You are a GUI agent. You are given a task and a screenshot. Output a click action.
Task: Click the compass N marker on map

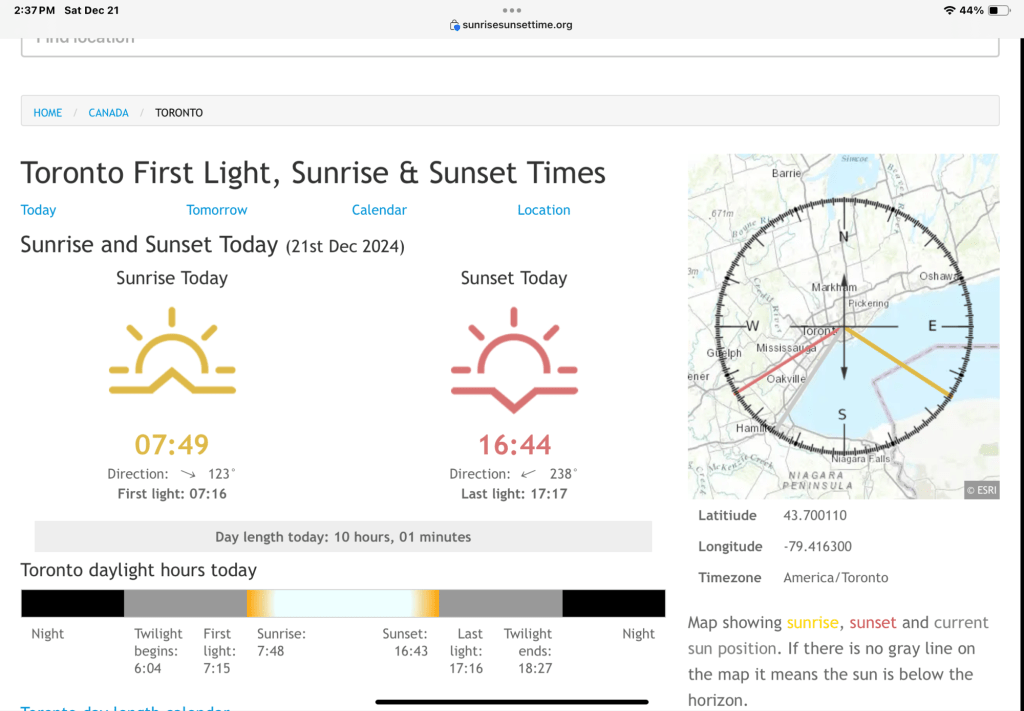click(x=843, y=236)
